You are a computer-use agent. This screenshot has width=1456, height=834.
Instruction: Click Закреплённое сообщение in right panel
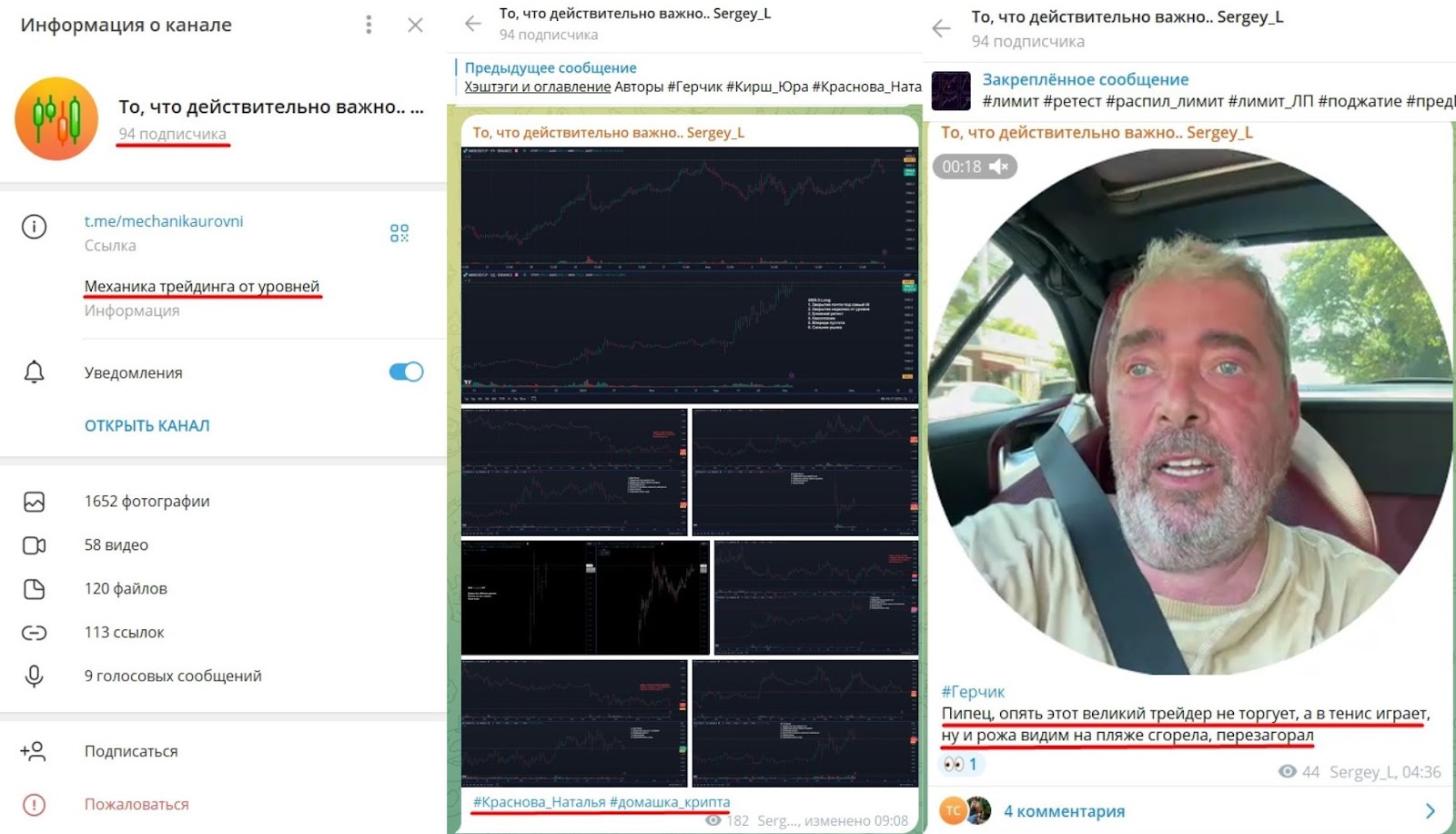(x=1086, y=79)
